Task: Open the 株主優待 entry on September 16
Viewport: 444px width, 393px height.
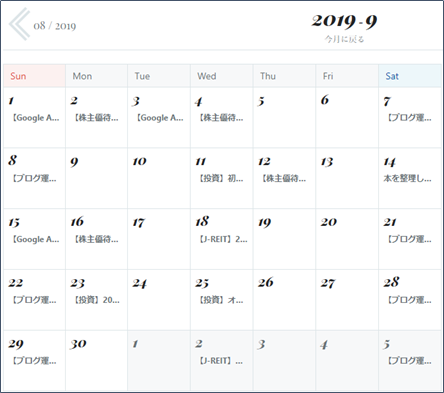Action: pos(96,239)
